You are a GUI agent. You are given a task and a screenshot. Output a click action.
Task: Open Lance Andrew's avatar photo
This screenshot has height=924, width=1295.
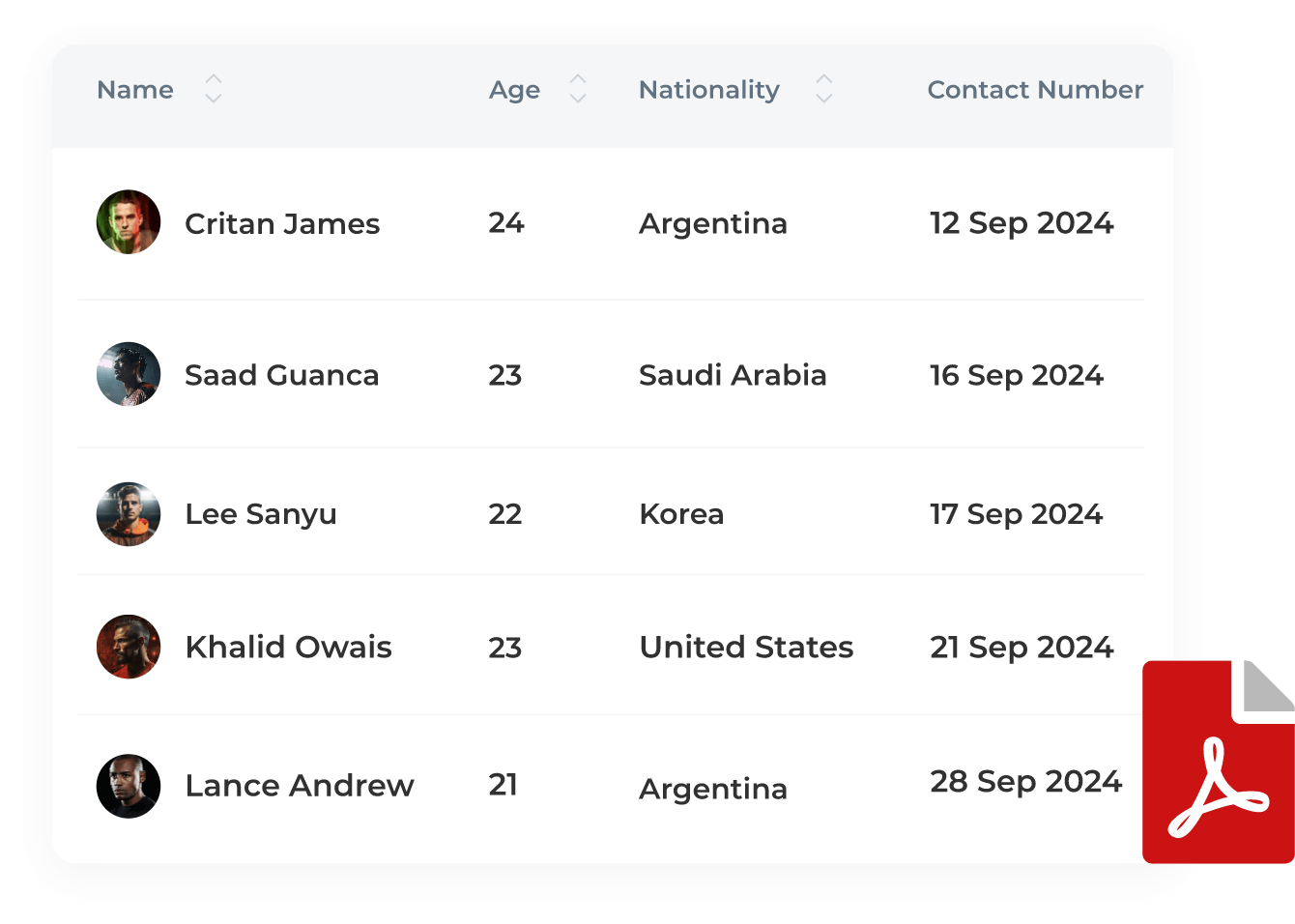tap(129, 786)
